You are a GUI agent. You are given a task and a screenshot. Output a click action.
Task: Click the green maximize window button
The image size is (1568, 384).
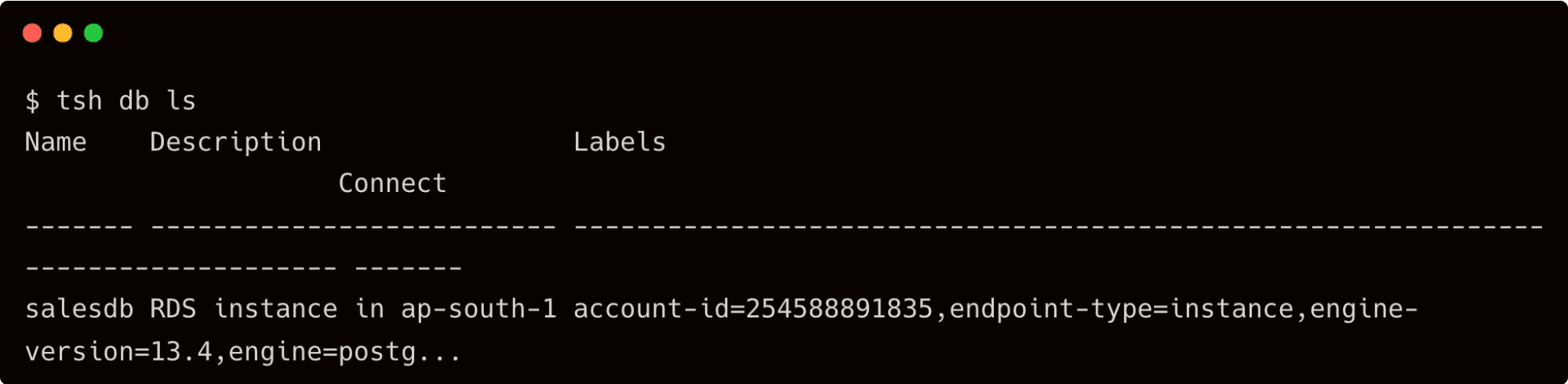[x=93, y=33]
